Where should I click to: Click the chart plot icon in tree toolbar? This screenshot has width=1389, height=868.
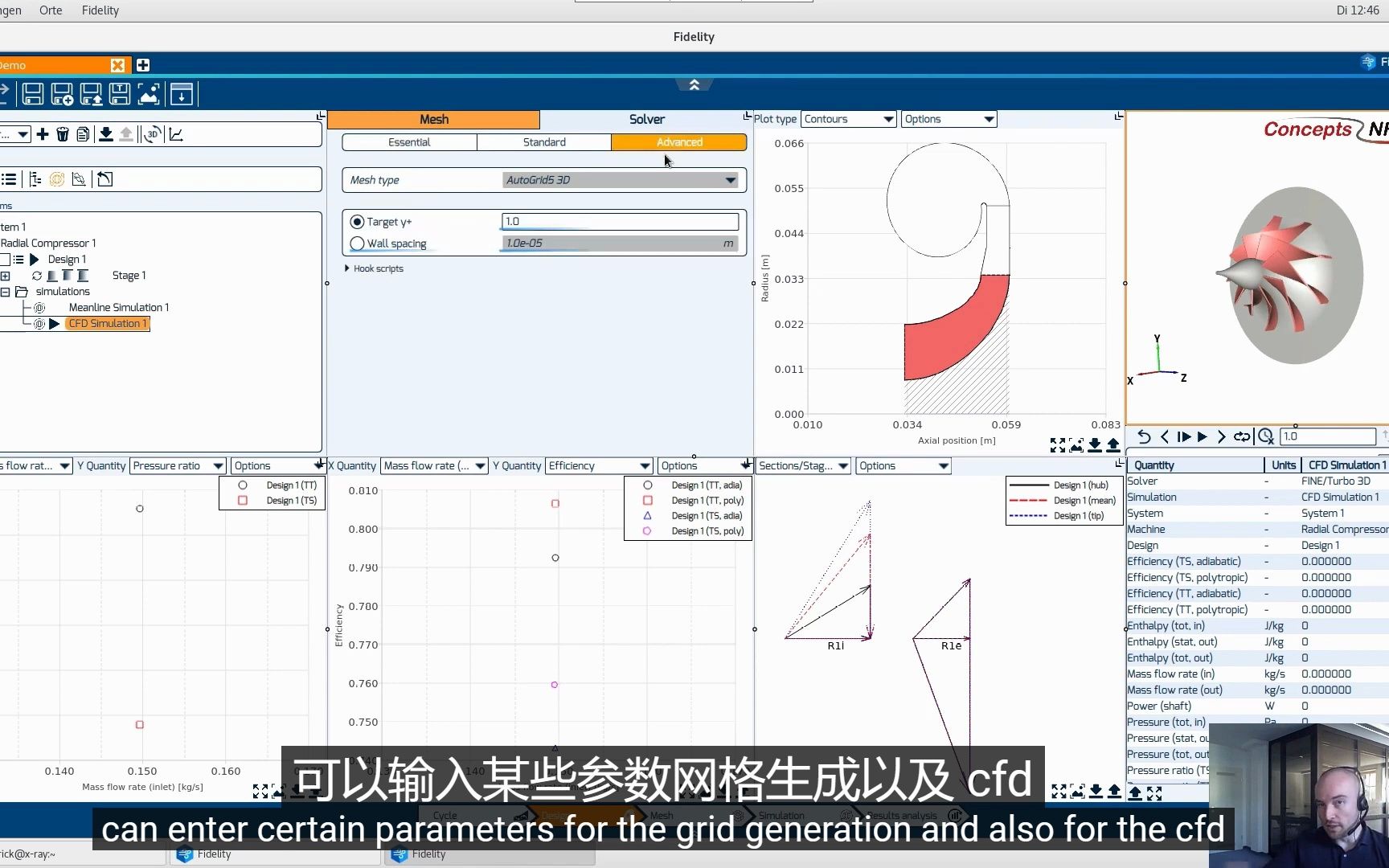pos(176,134)
